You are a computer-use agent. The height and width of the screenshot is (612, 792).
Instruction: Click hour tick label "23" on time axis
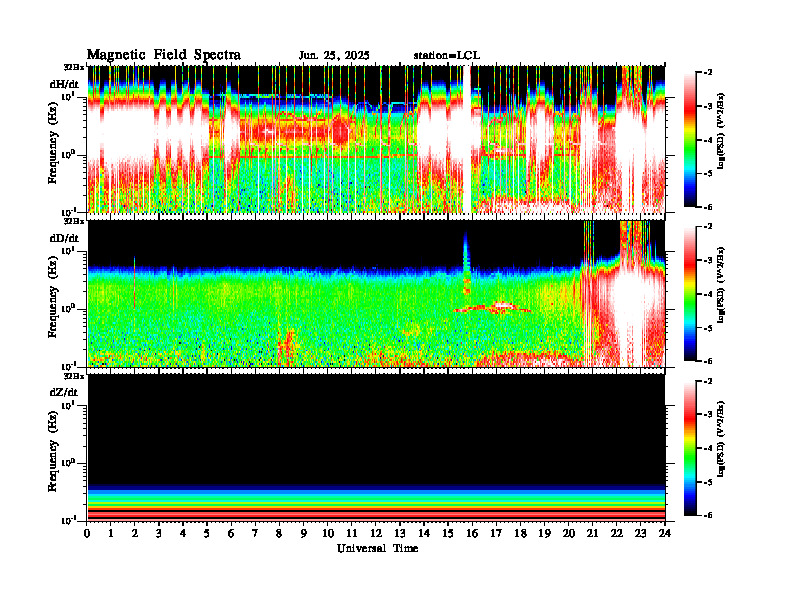pos(641,533)
